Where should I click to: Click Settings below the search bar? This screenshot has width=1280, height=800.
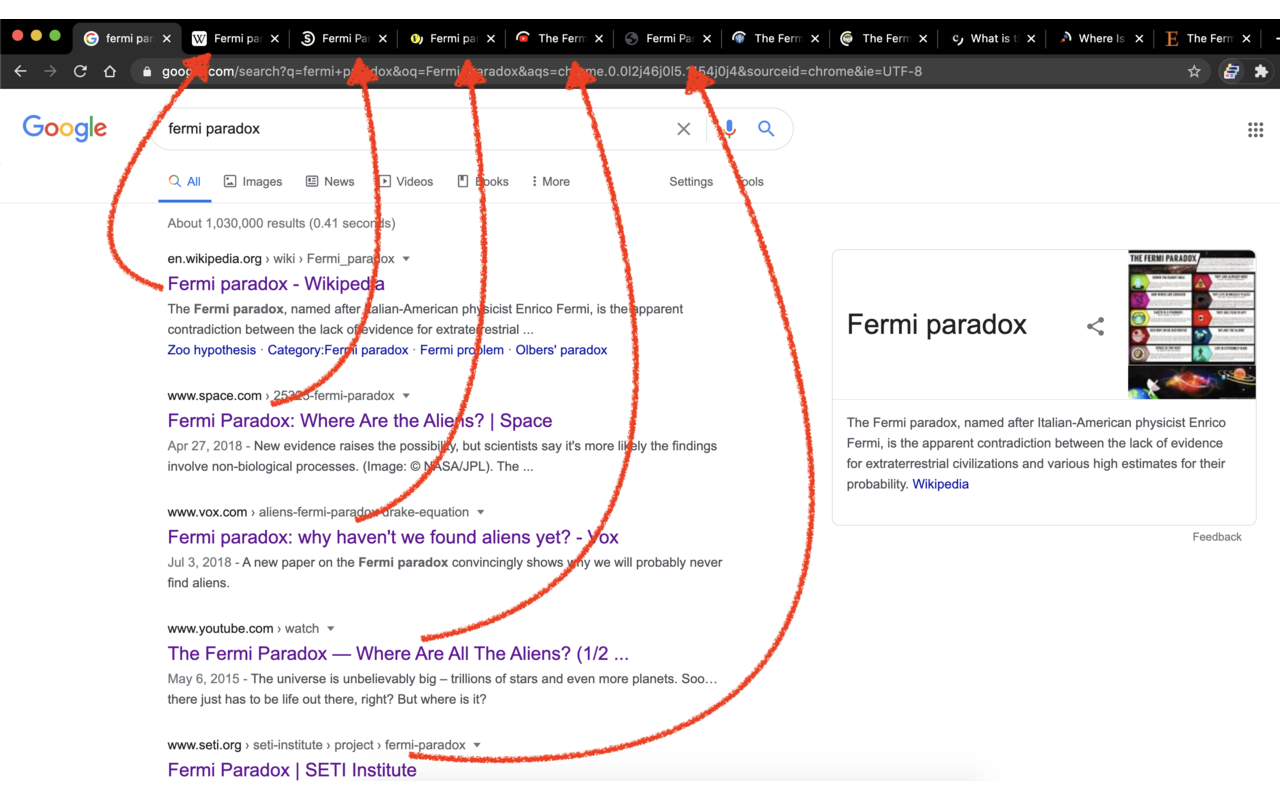click(690, 181)
